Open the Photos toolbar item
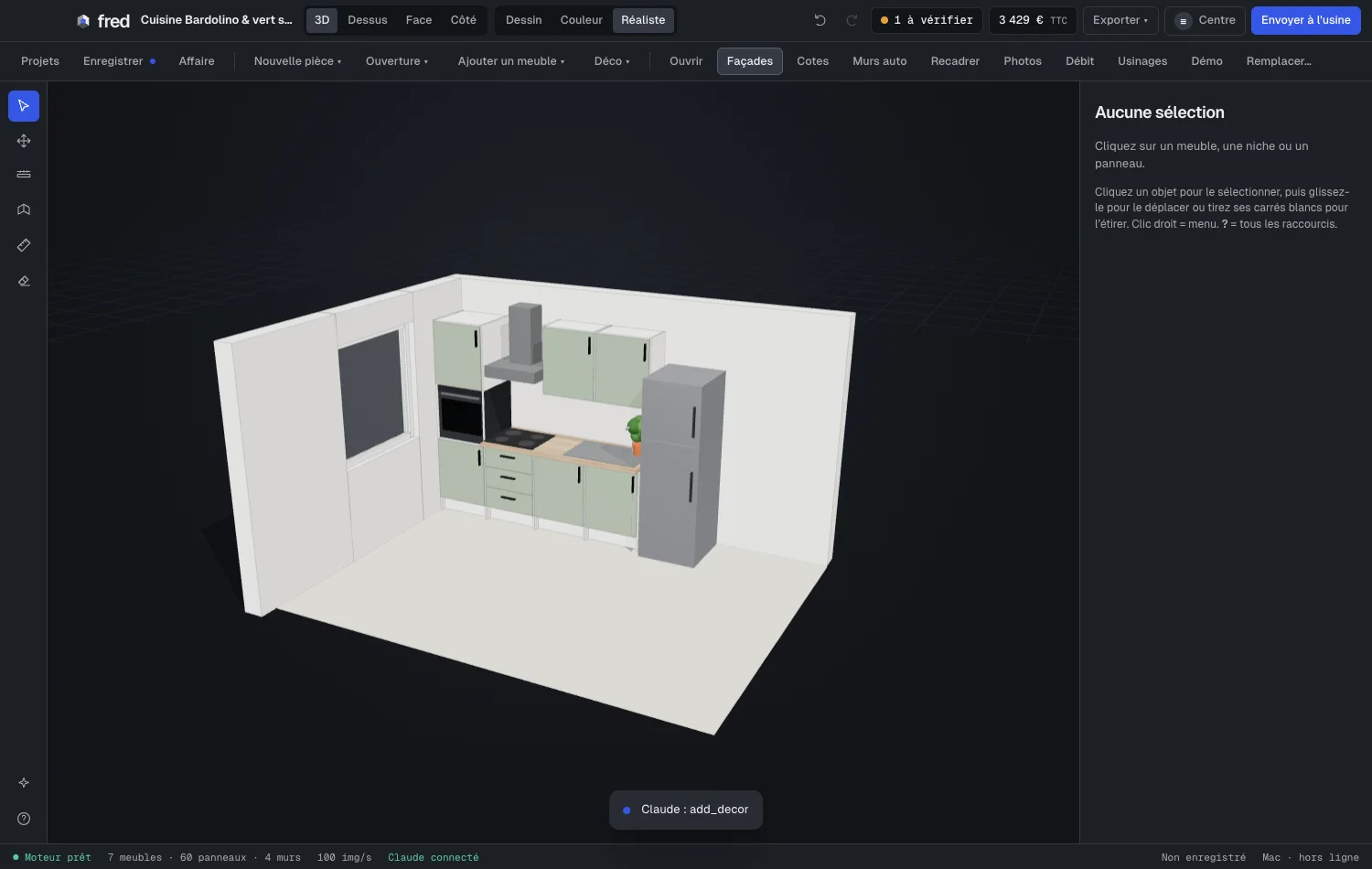 1023,61
